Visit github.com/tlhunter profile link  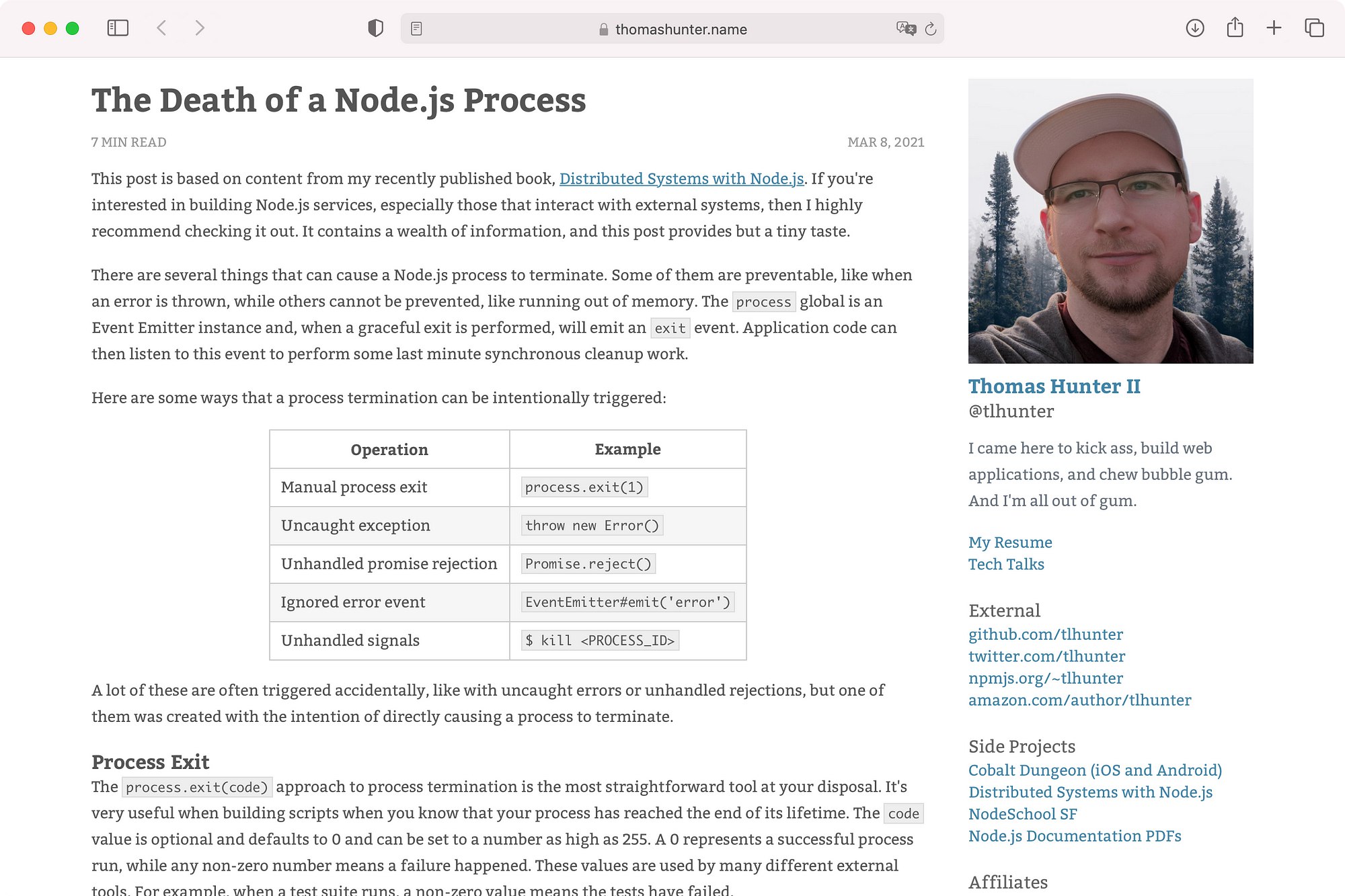(1045, 635)
